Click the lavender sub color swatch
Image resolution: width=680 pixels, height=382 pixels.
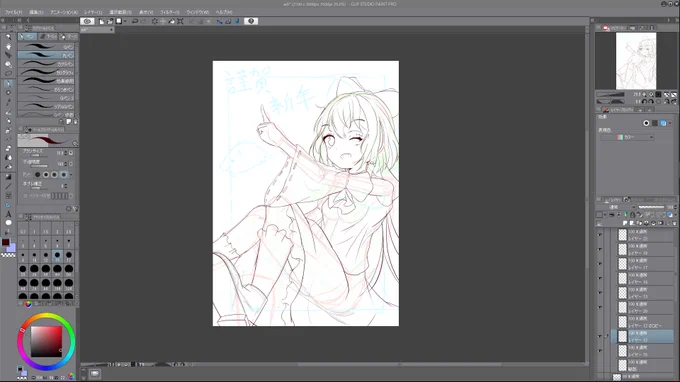(x=12, y=247)
